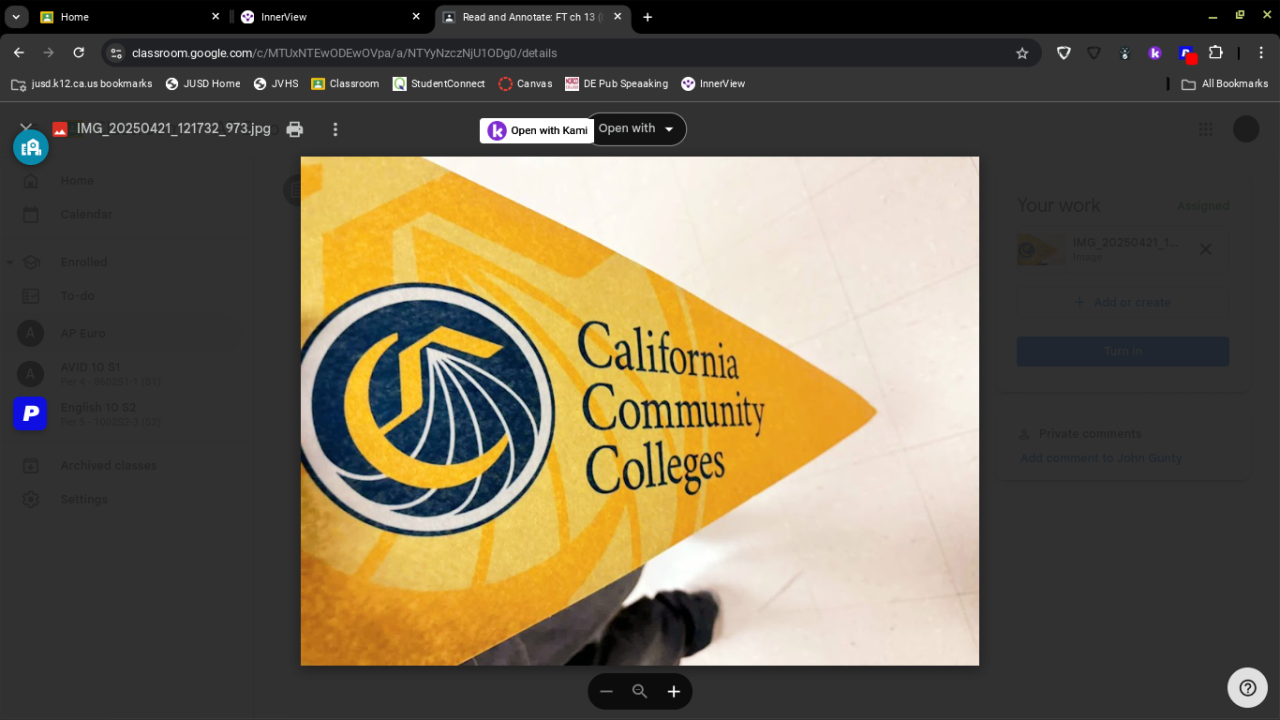Screen dimensions: 1280x720
Task: Go back to the previous page
Action: [x=19, y=53]
